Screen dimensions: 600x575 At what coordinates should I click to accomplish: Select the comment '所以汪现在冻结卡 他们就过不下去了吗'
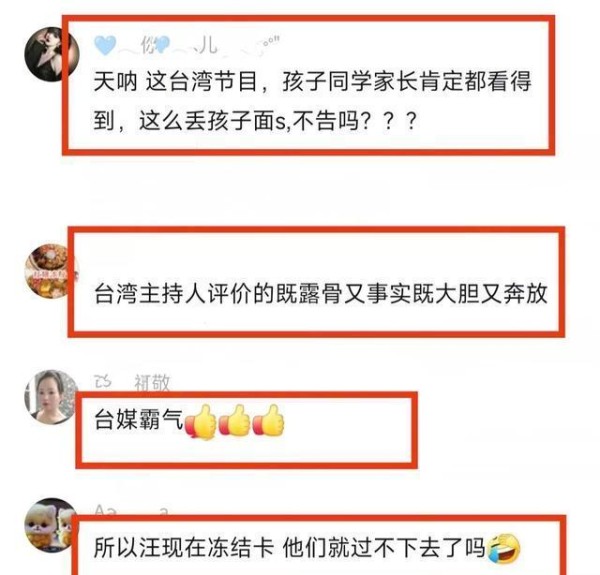click(x=290, y=548)
